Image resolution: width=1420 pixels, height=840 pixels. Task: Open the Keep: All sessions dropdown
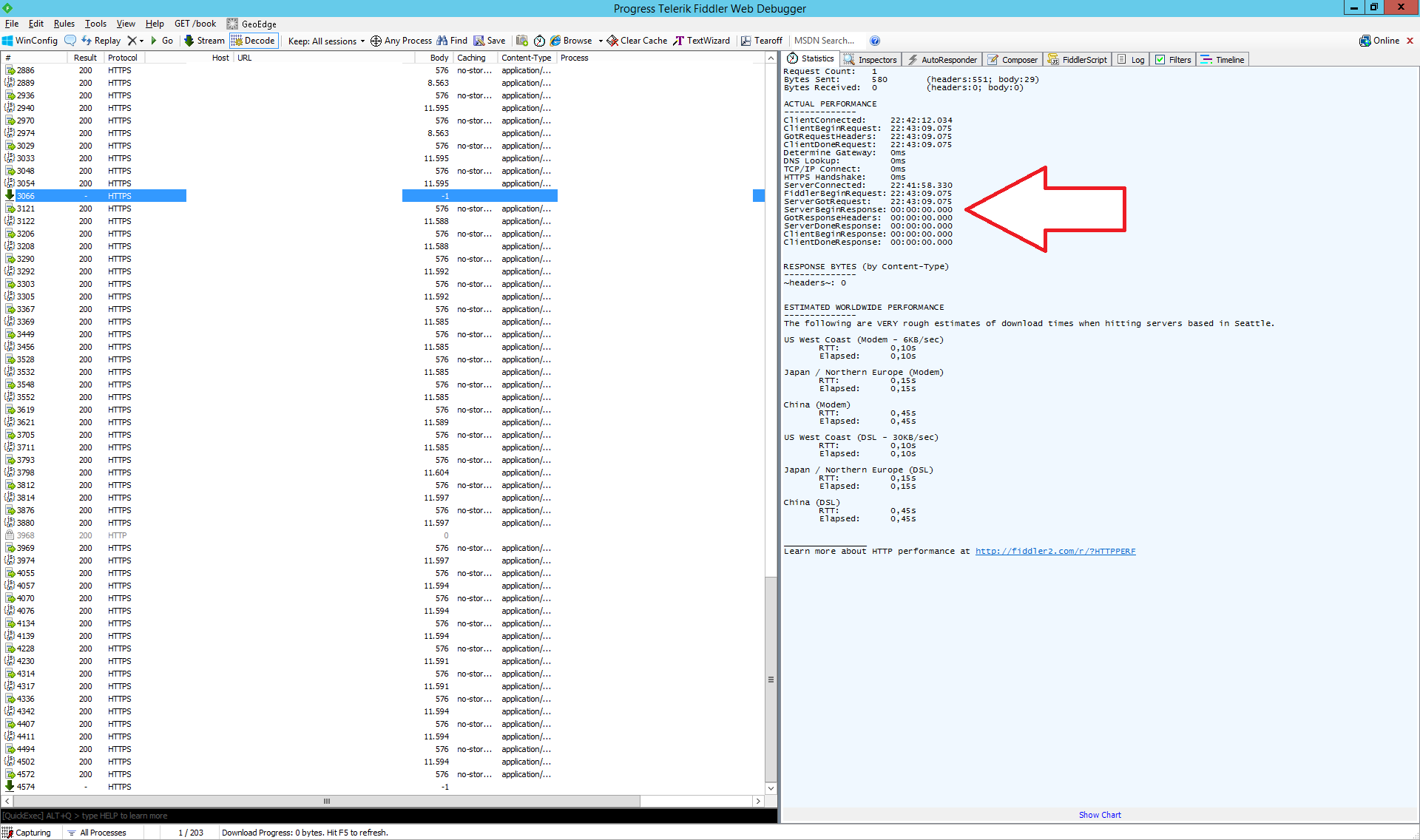coord(325,40)
